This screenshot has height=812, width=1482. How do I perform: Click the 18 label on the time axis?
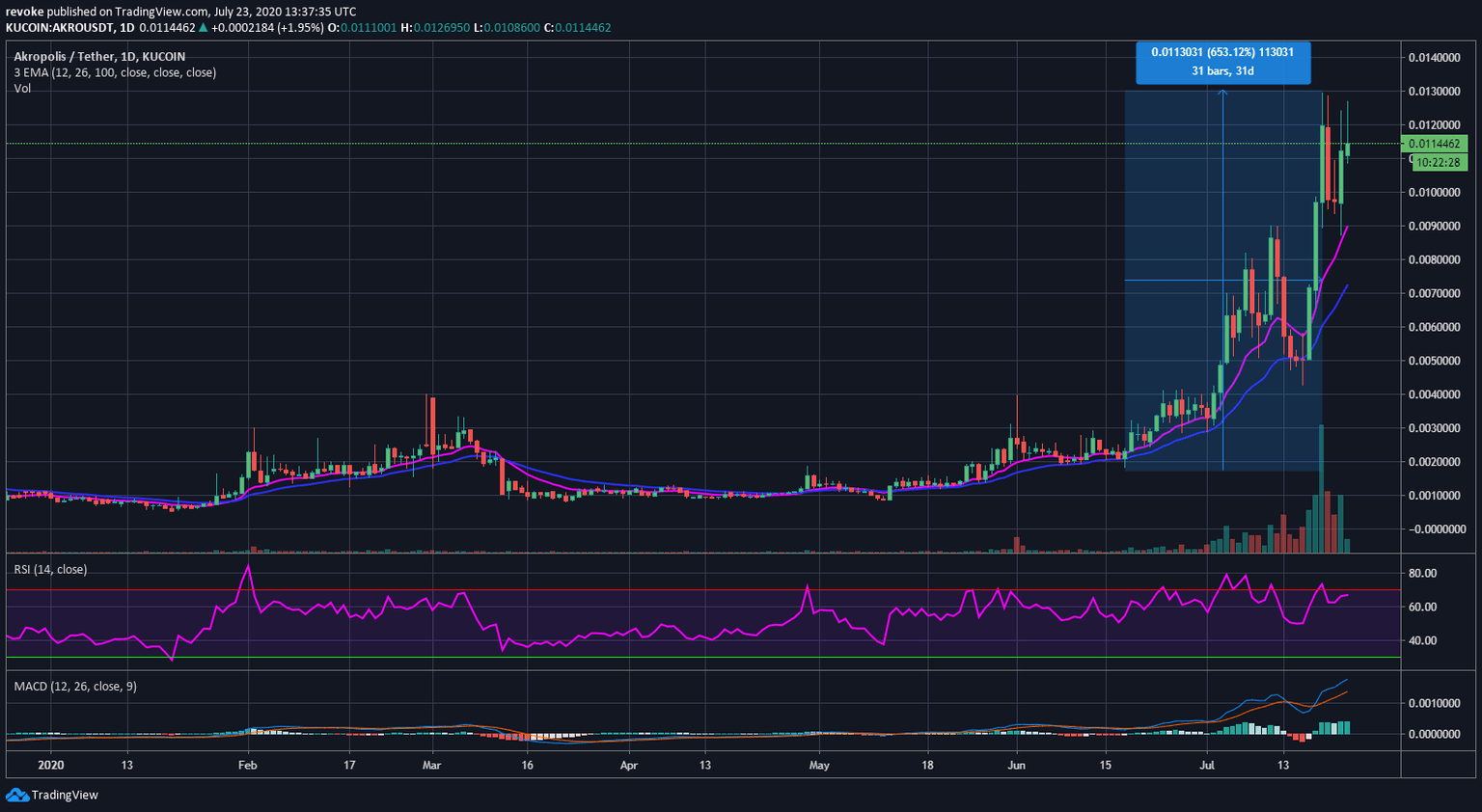927,766
